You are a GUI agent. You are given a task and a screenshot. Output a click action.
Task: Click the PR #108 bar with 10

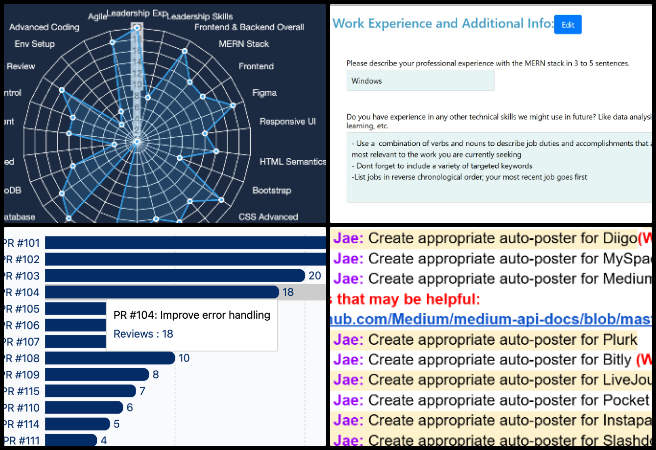(110, 358)
